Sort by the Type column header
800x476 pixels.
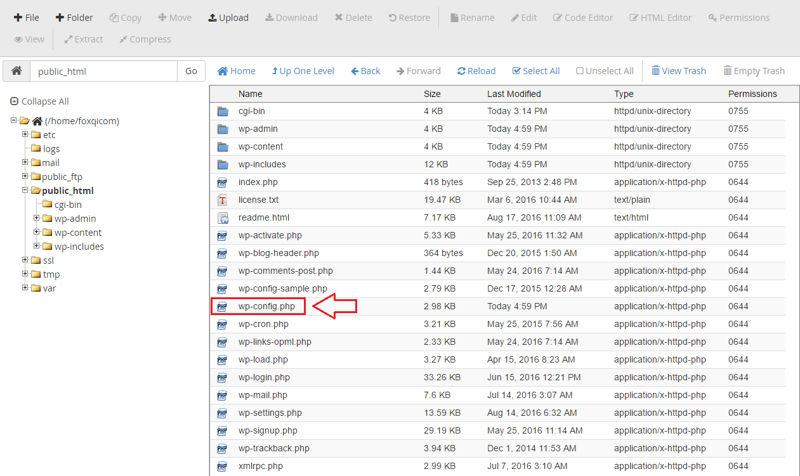tap(623, 94)
